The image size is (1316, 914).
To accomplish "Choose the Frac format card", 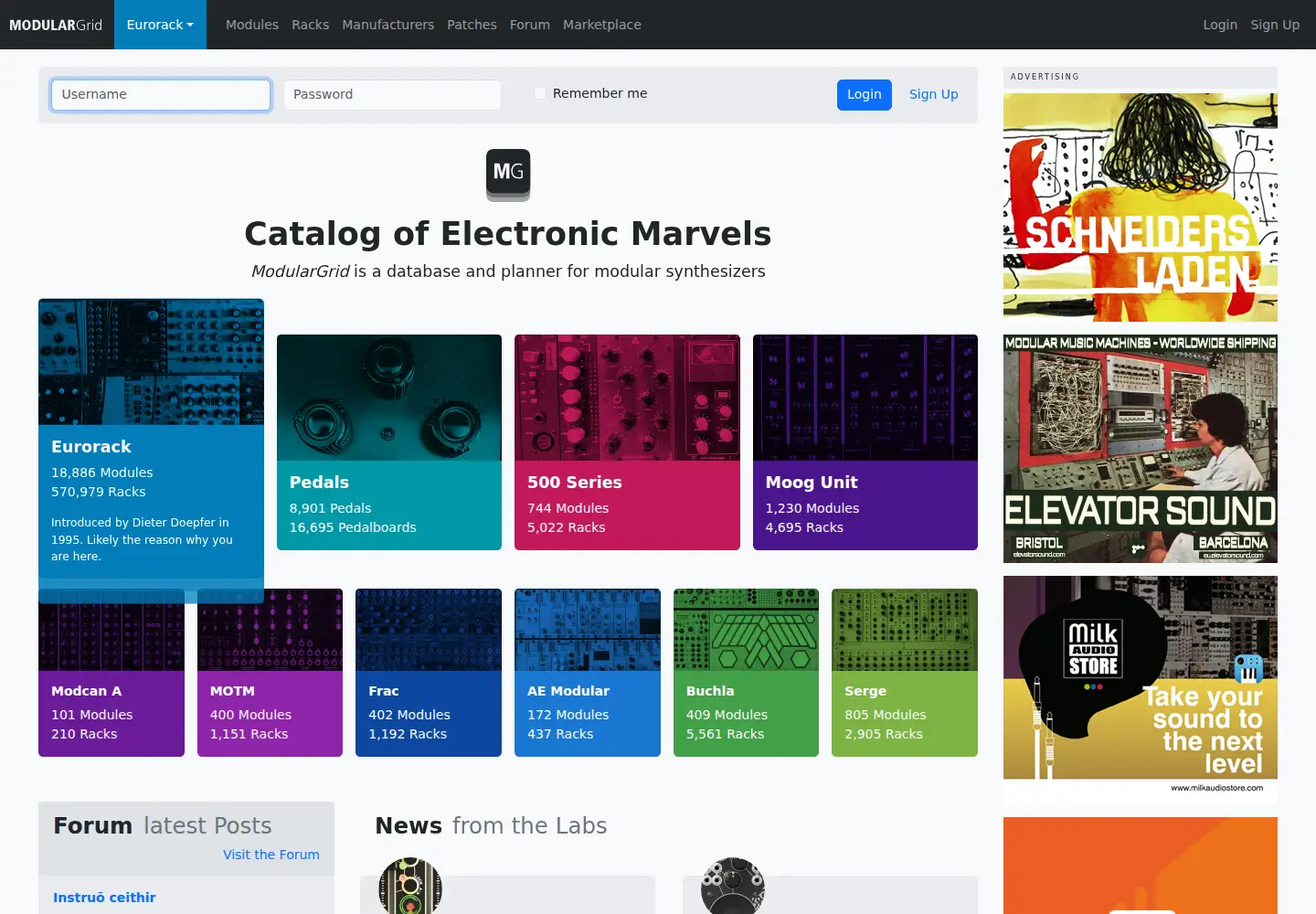I will tap(429, 673).
